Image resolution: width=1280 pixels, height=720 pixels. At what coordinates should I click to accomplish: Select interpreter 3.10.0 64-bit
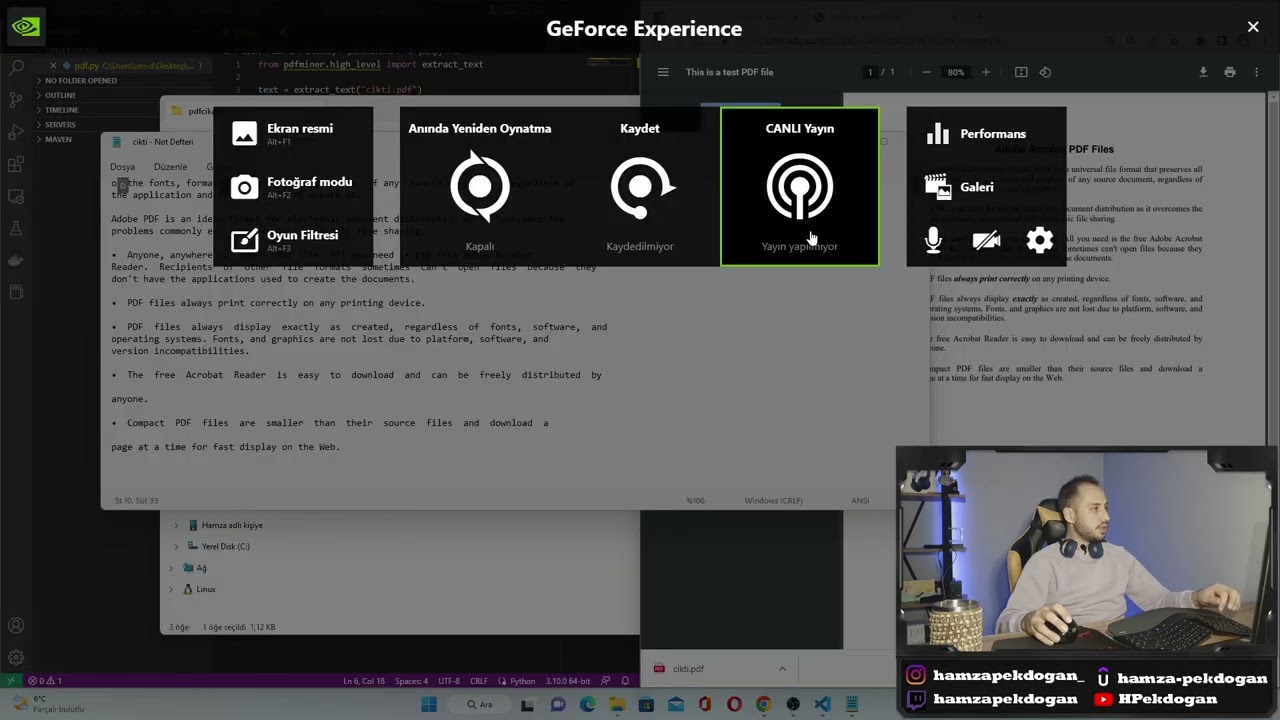pos(567,681)
